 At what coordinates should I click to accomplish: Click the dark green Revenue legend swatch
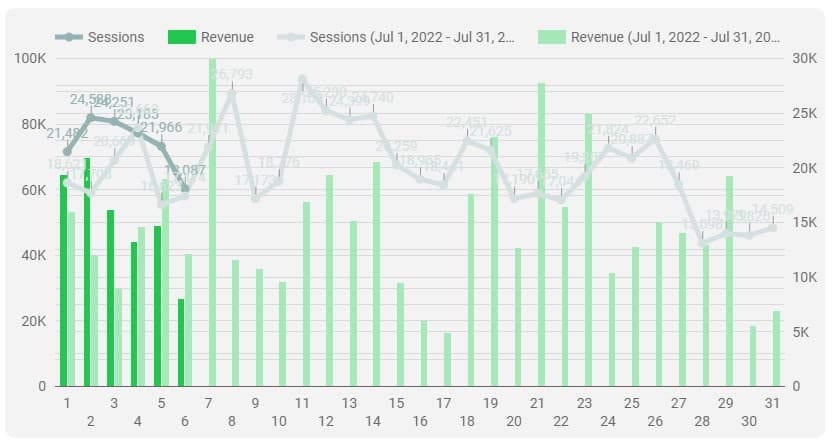tap(181, 37)
